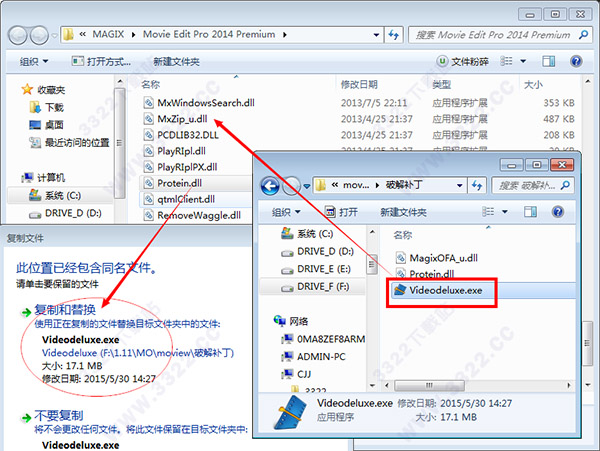Click 新建文件夹 in Movie Edit Pro window
The width and height of the screenshot is (600, 451).
pos(176,61)
